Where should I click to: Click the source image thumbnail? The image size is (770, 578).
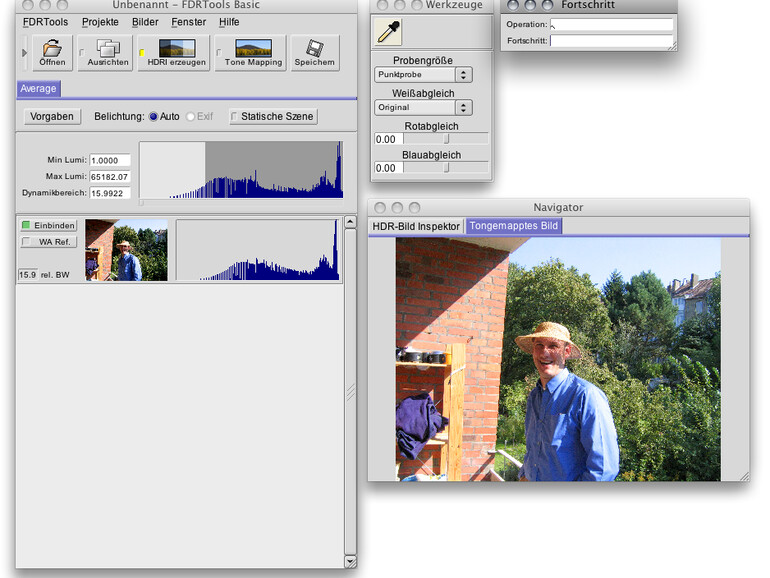(x=126, y=250)
